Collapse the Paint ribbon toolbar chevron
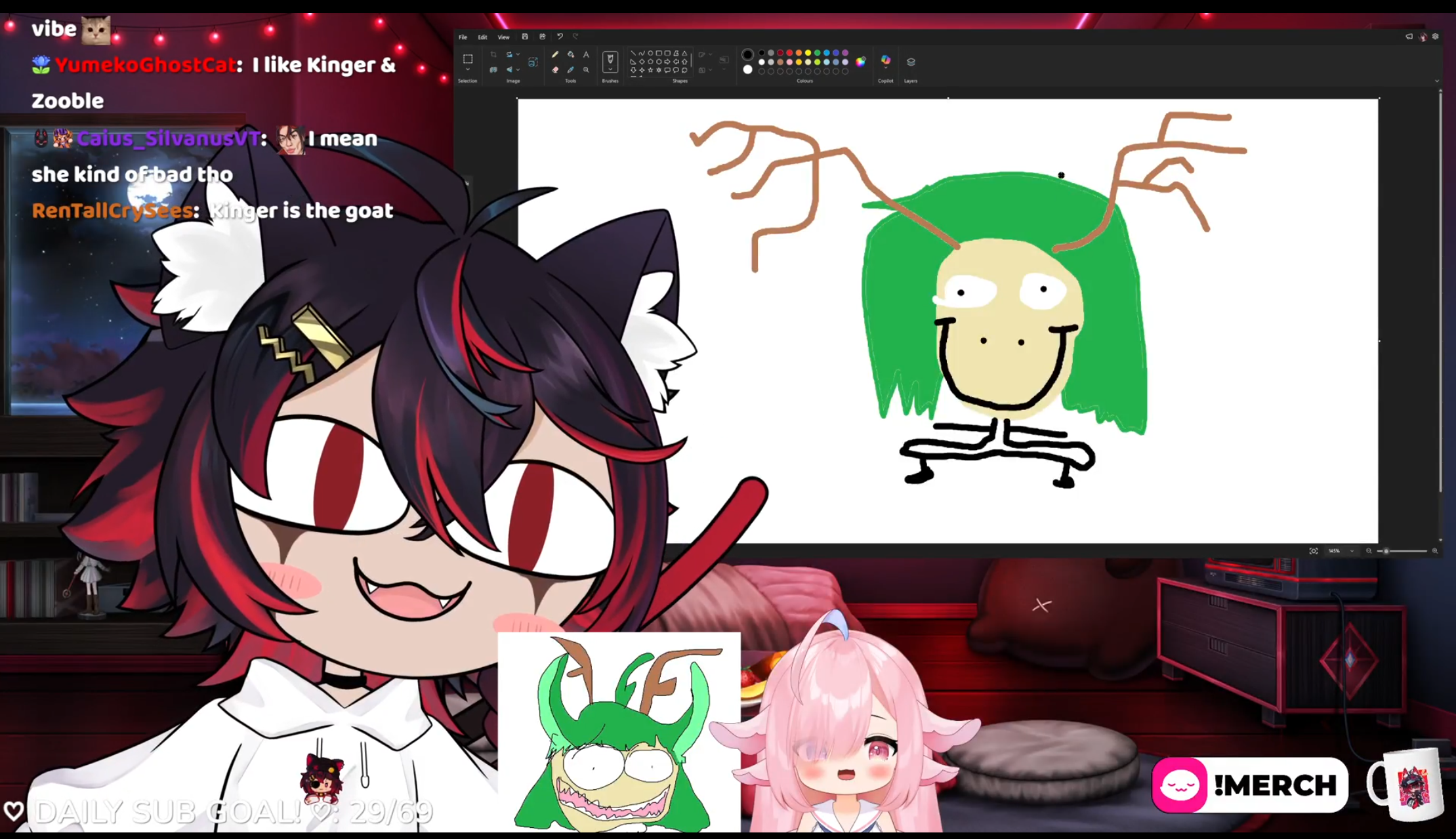The height and width of the screenshot is (839, 1456). (1437, 81)
